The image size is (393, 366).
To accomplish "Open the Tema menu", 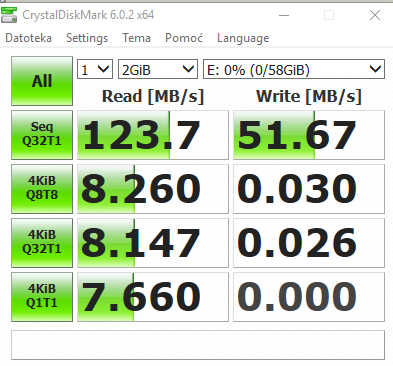I will coord(136,38).
